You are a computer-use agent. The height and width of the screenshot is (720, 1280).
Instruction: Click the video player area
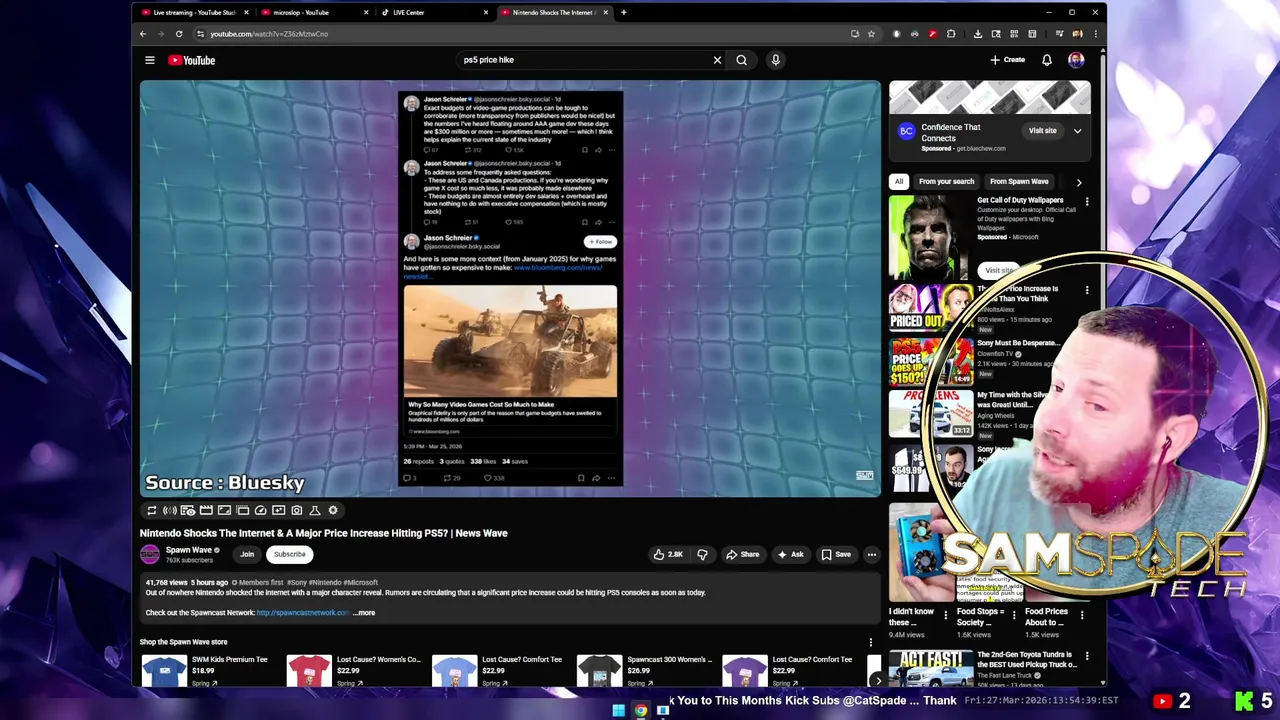510,288
